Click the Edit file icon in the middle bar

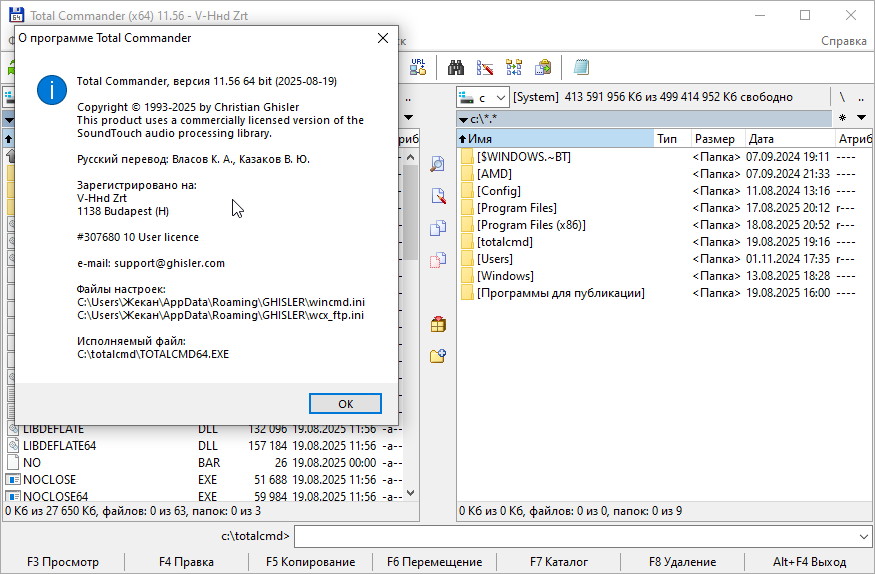pos(438,196)
